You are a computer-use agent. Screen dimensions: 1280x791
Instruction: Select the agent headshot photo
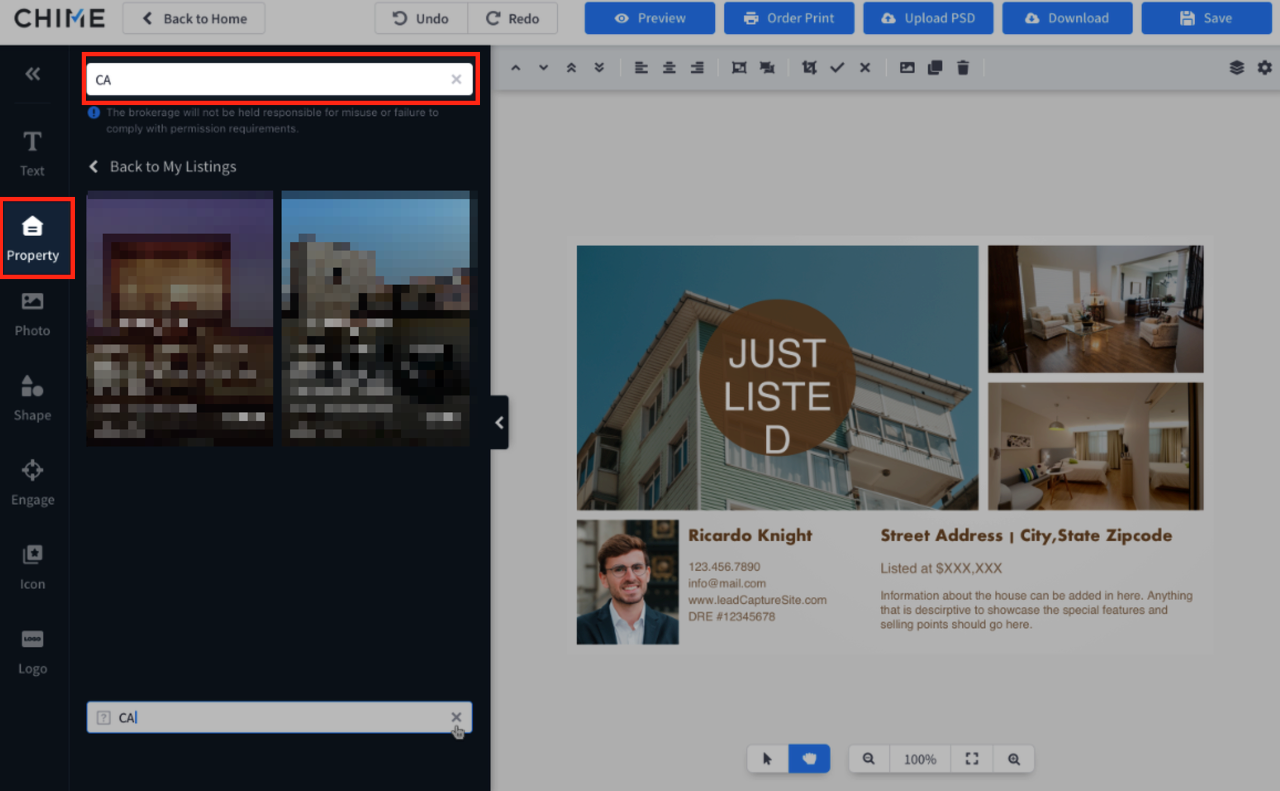tap(628, 582)
